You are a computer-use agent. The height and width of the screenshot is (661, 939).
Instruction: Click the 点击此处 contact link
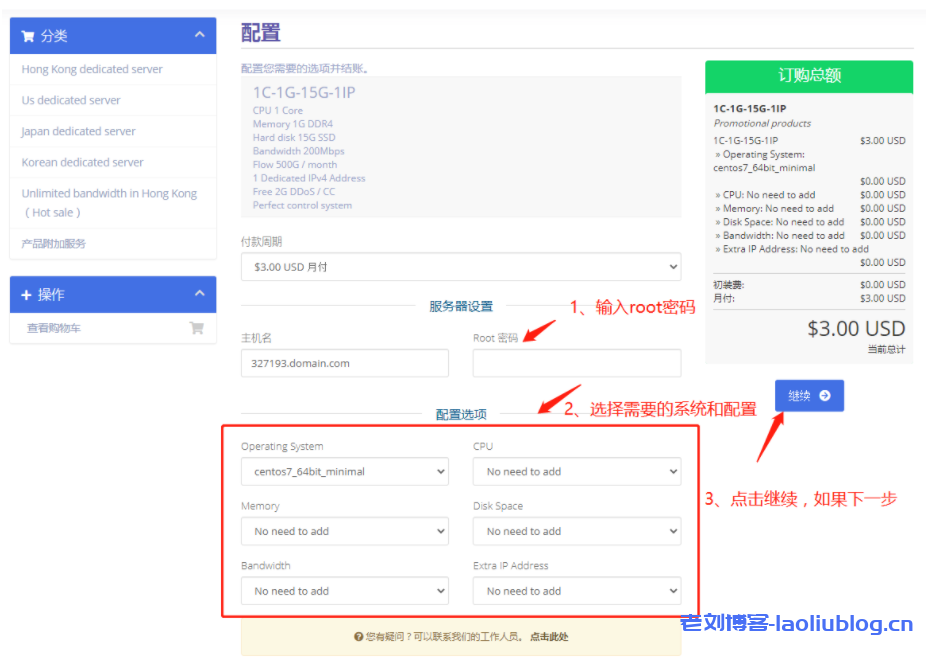click(549, 636)
